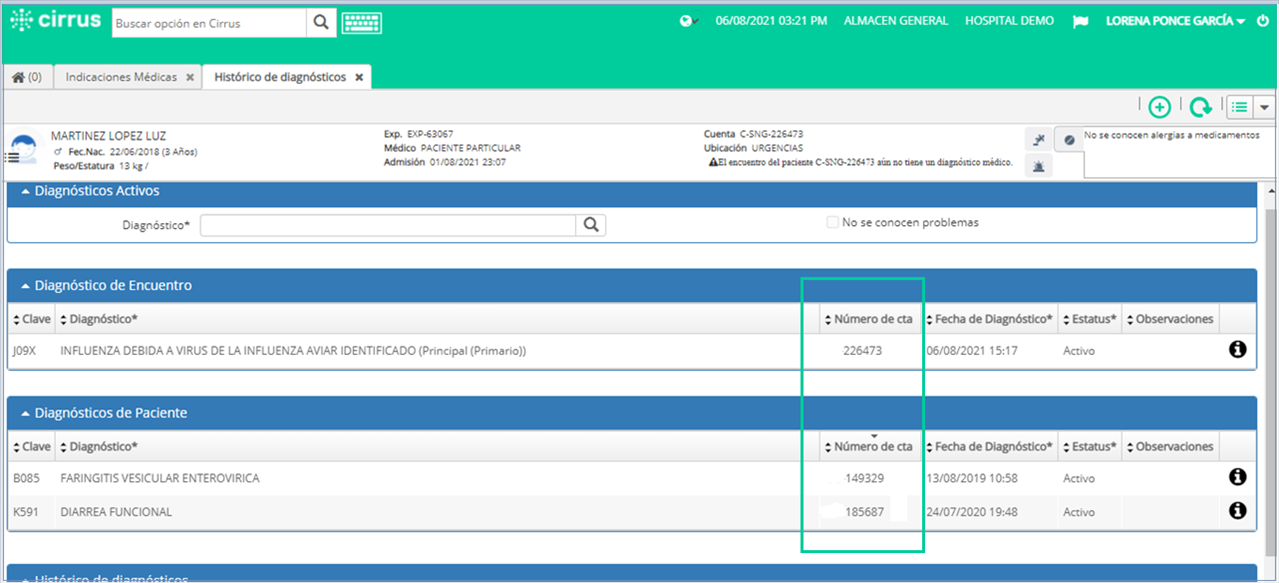Open the ALMACEN GENERAL link in the header

[895, 20]
